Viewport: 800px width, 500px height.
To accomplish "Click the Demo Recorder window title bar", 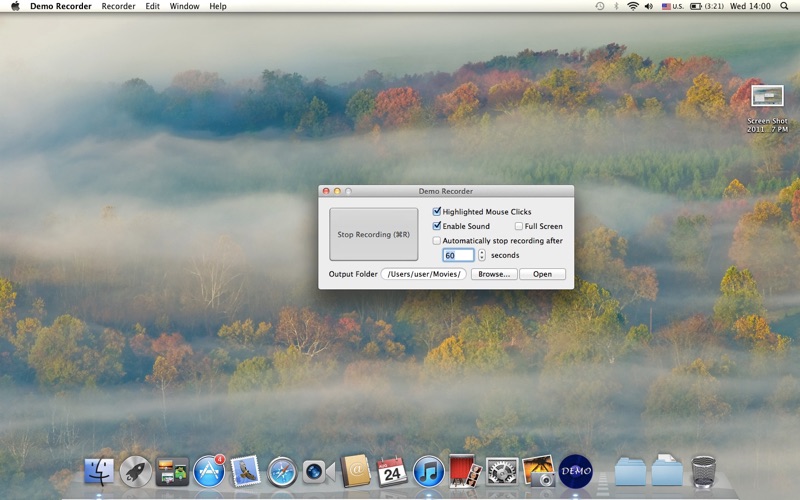I will 446,191.
